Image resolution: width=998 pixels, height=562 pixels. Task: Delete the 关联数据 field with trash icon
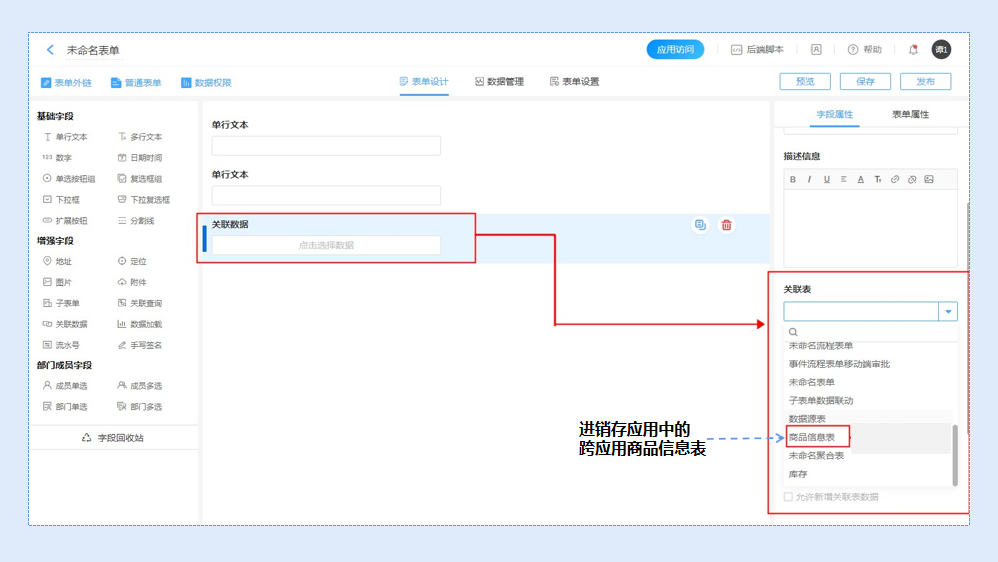click(726, 225)
